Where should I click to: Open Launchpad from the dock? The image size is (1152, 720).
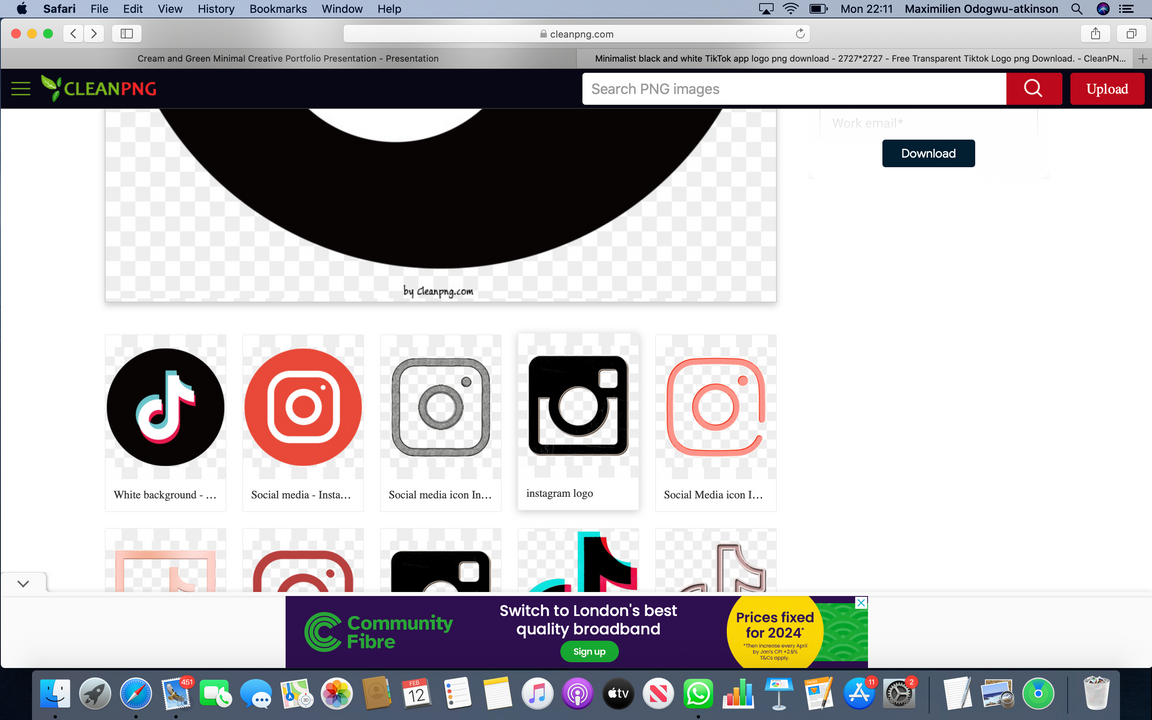click(x=95, y=693)
